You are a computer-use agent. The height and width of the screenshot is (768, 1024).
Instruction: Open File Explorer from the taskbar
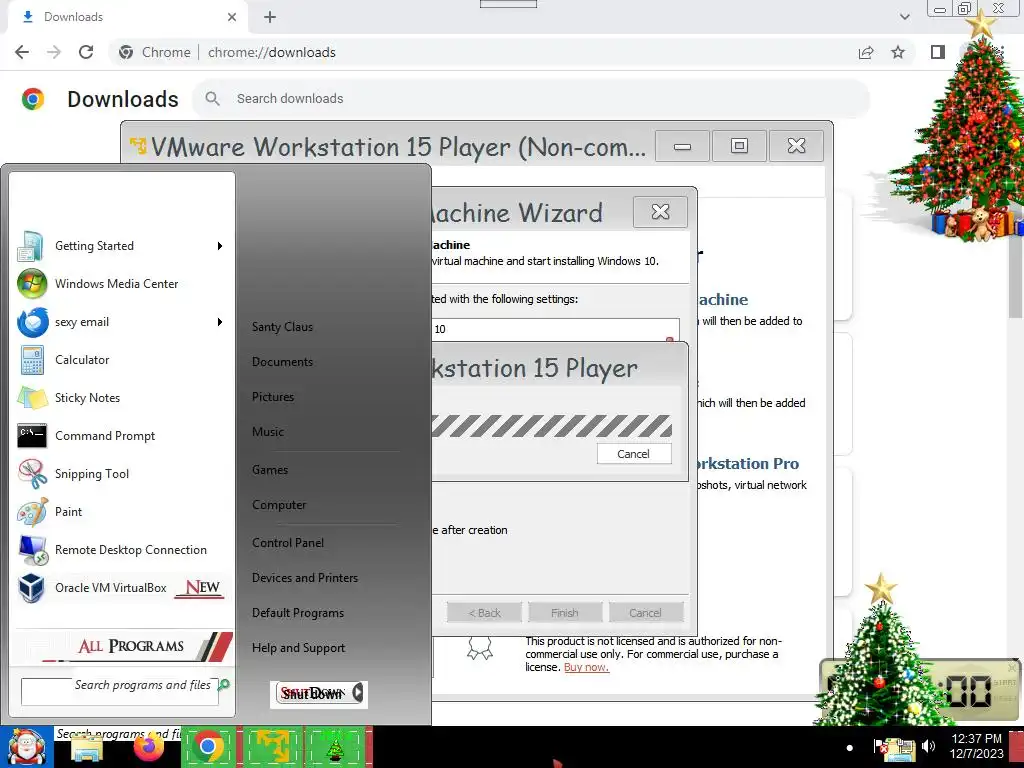click(87, 748)
